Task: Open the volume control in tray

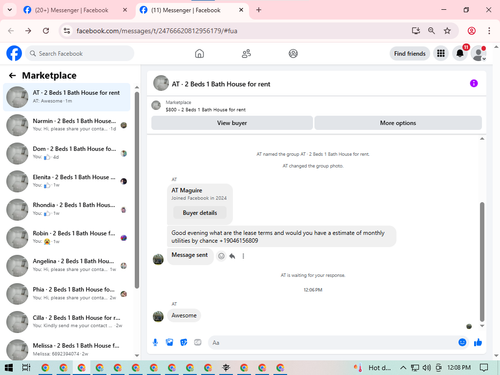Action: (427, 368)
